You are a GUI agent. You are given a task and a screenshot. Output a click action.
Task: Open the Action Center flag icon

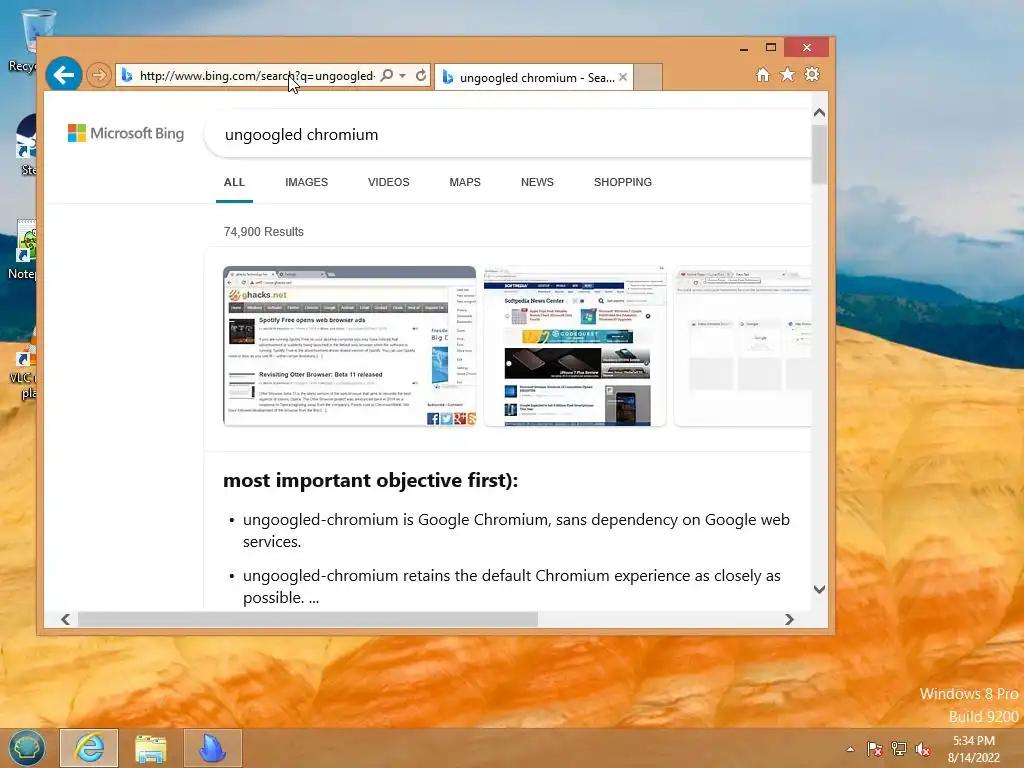[x=874, y=749]
